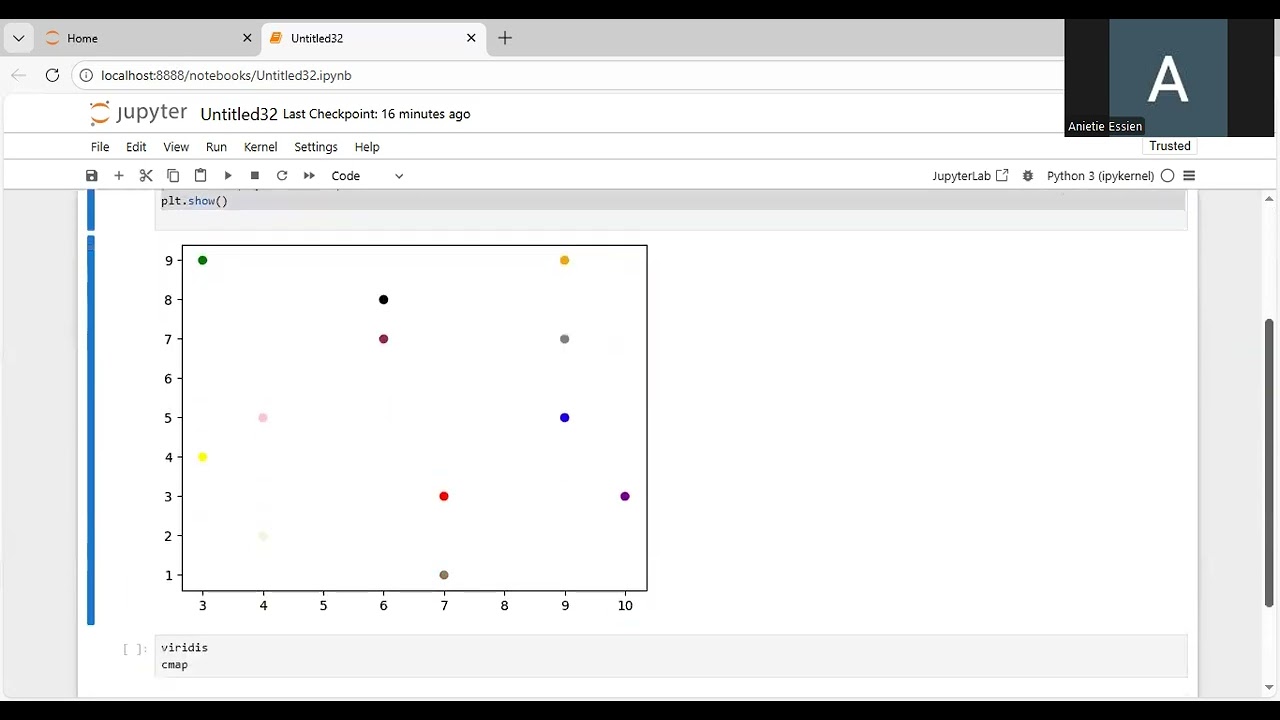Click the page vertical scrollbar thumb
The width and height of the screenshot is (1280, 720).
pos(1270,462)
